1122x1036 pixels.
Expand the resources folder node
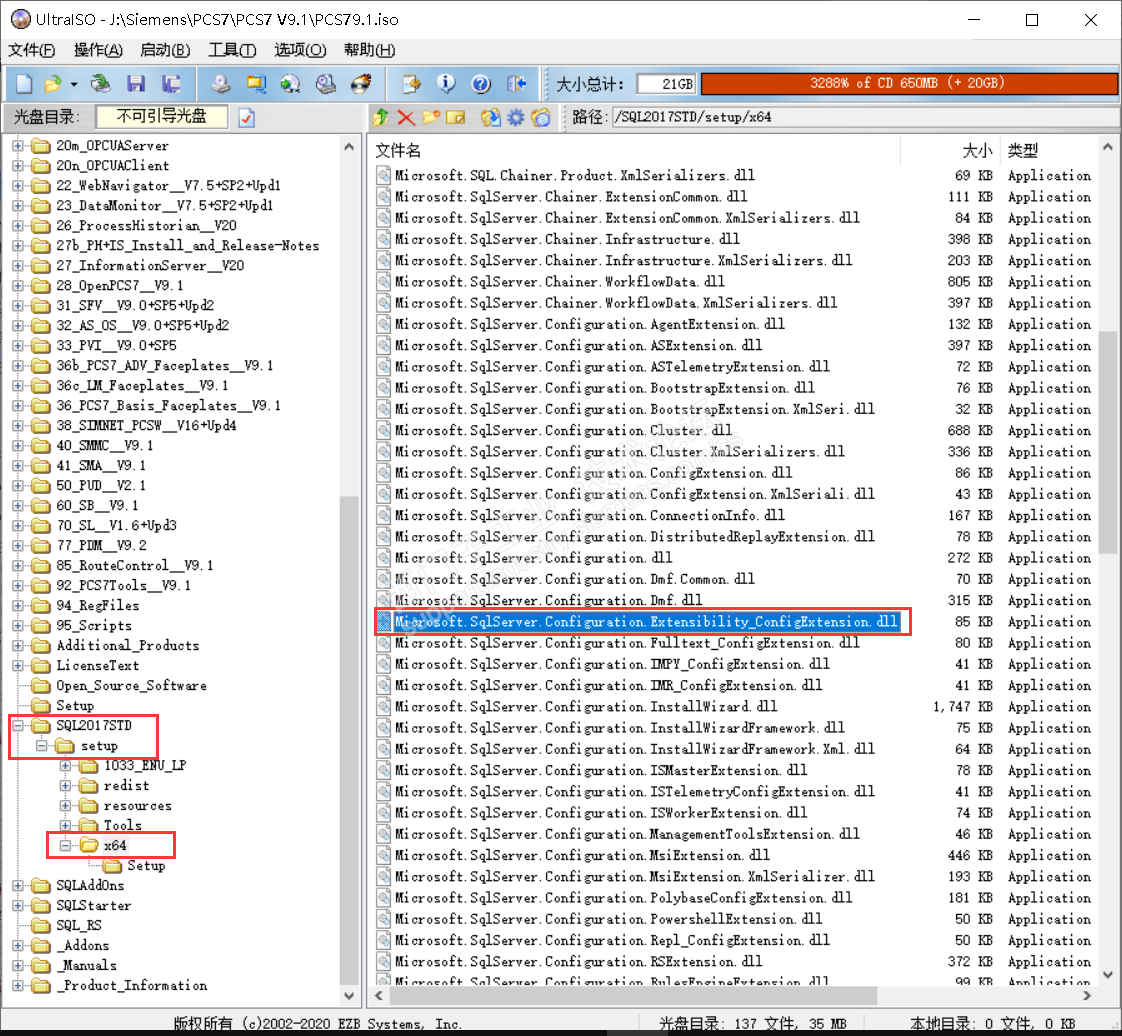pyautogui.click(x=65, y=806)
